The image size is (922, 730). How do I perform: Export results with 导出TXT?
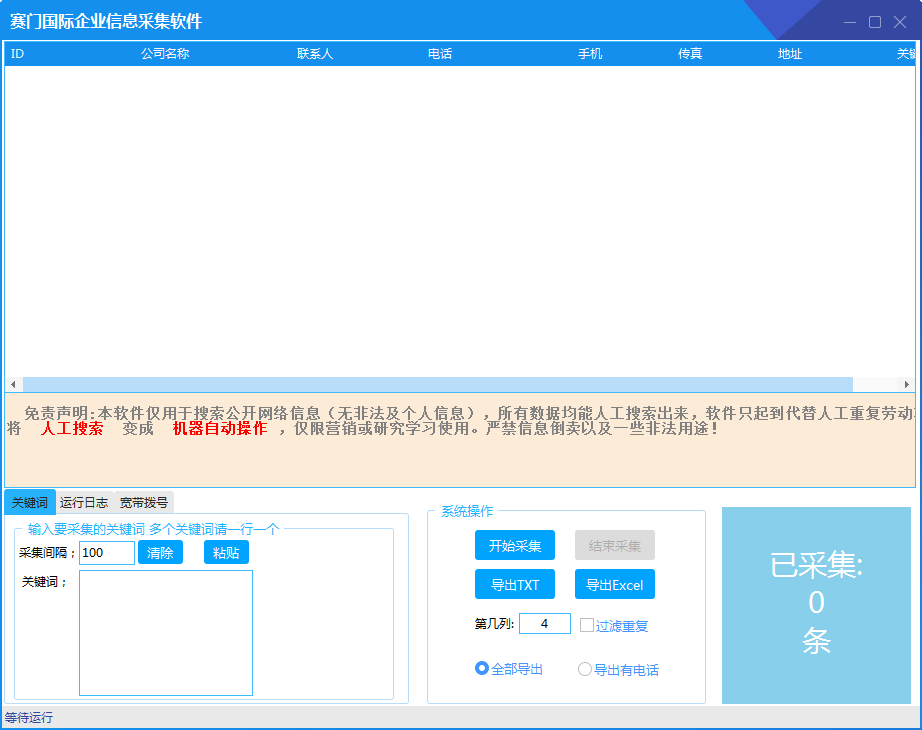tap(515, 585)
